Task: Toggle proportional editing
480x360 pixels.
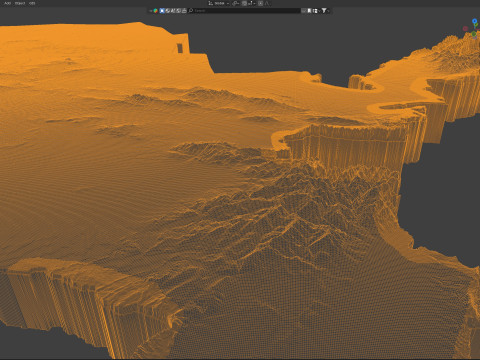Action: (x=260, y=3)
